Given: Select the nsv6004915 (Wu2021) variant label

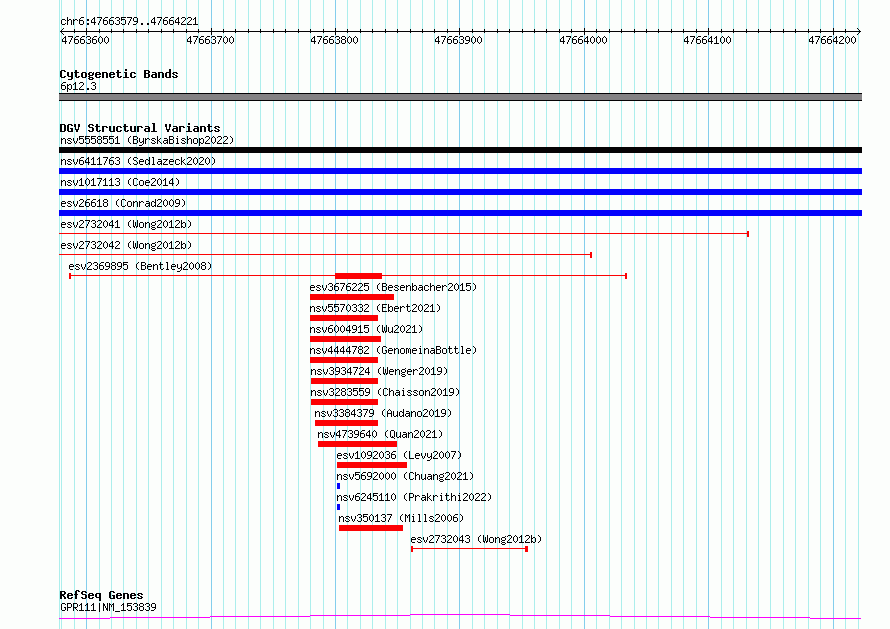Looking at the screenshot, I should pos(366,329).
